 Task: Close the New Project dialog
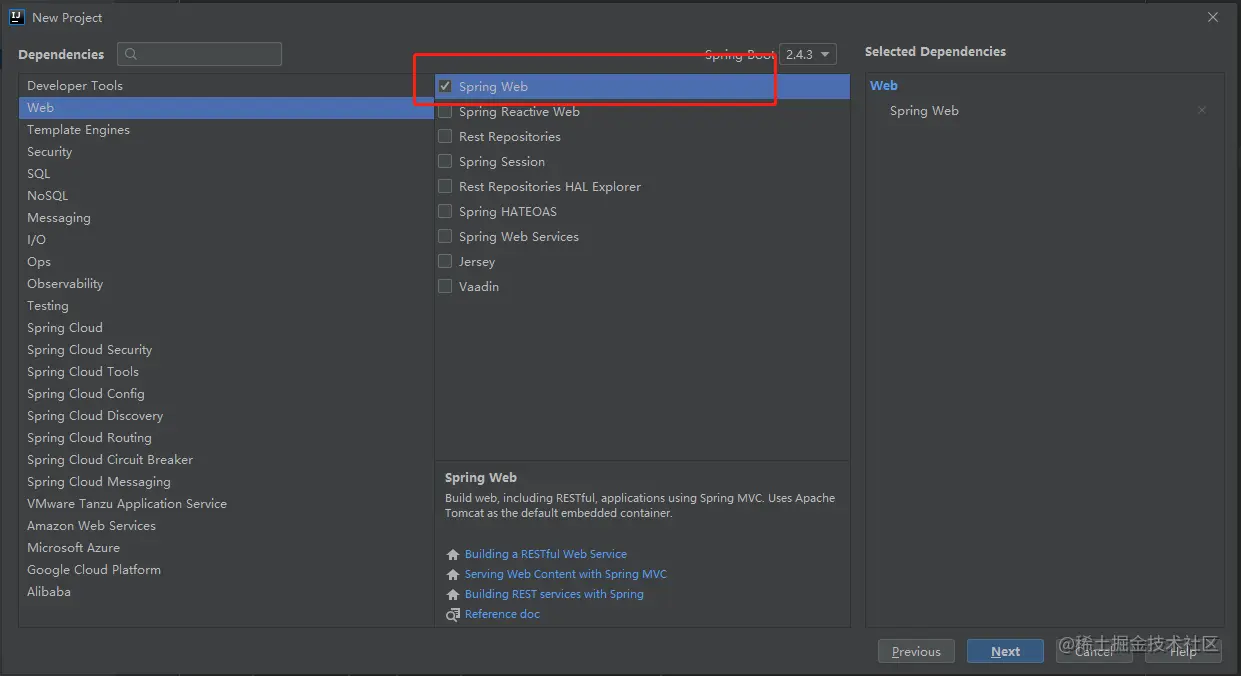[1213, 17]
